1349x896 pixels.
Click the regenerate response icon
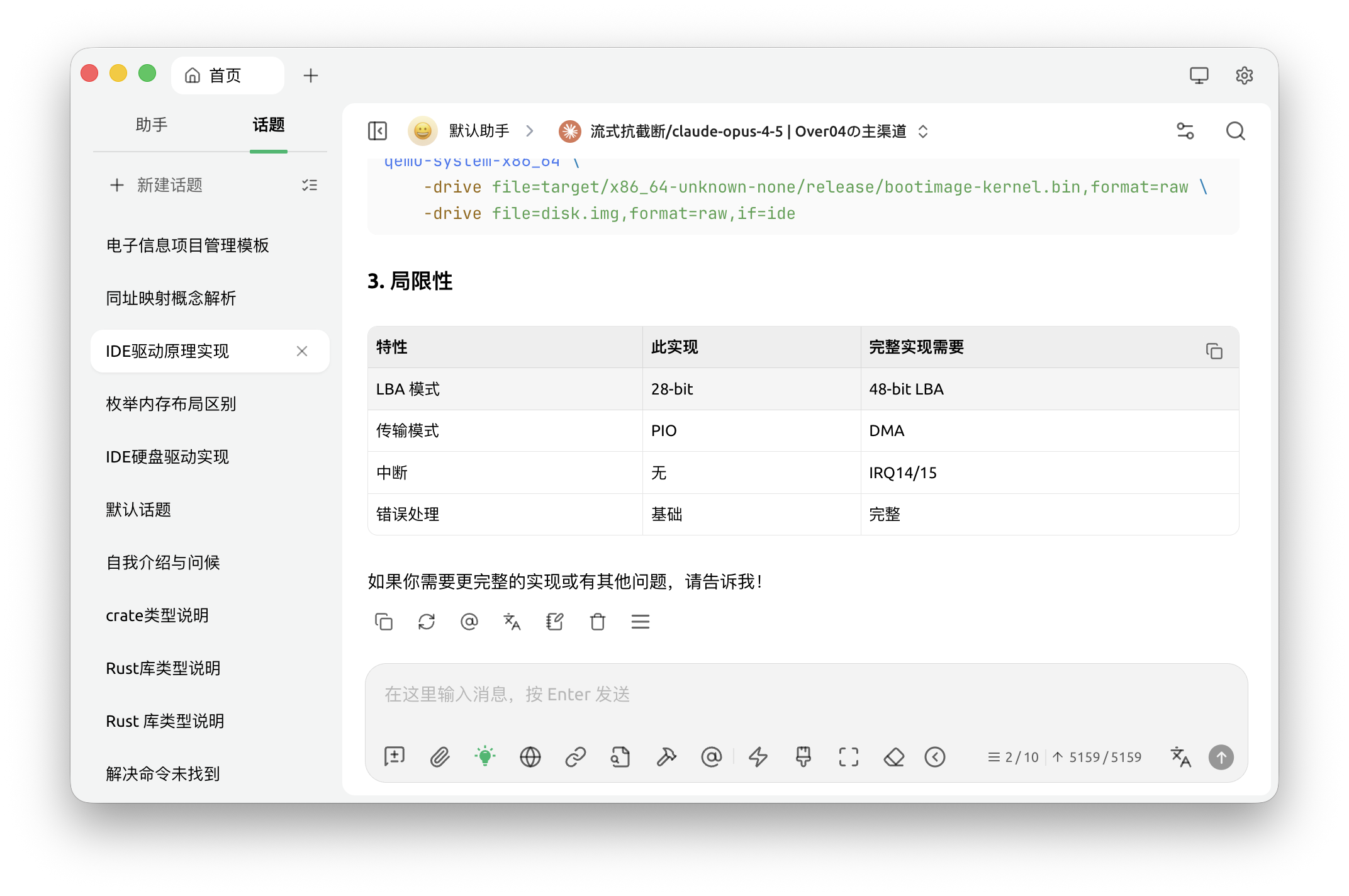[427, 622]
